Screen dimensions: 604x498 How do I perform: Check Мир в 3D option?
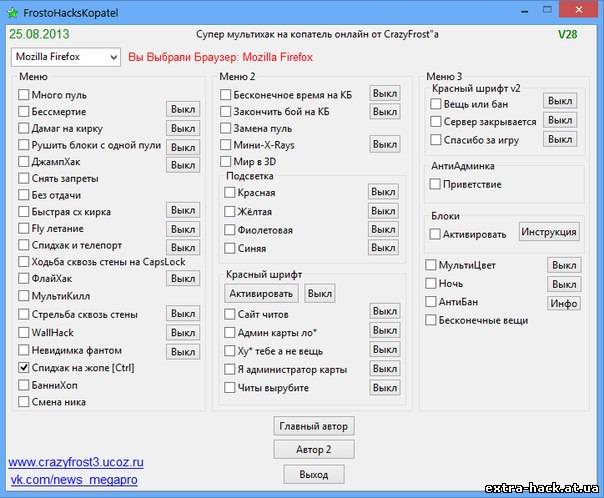coord(225,161)
